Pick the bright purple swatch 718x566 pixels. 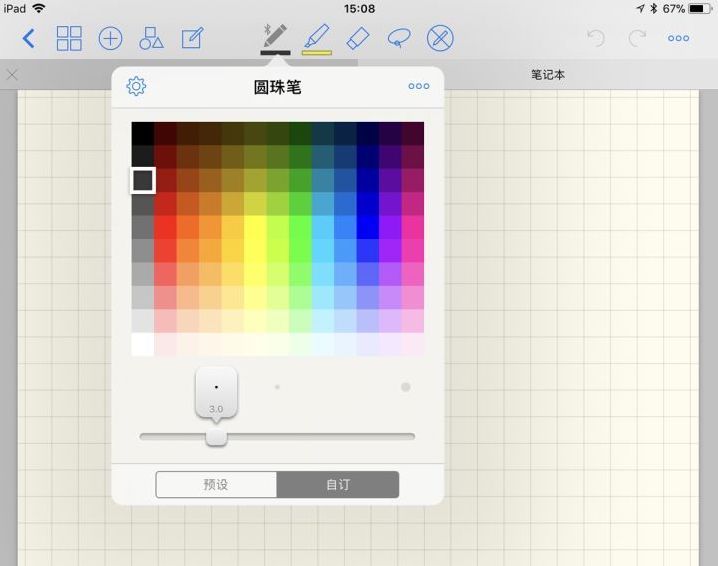click(x=390, y=227)
